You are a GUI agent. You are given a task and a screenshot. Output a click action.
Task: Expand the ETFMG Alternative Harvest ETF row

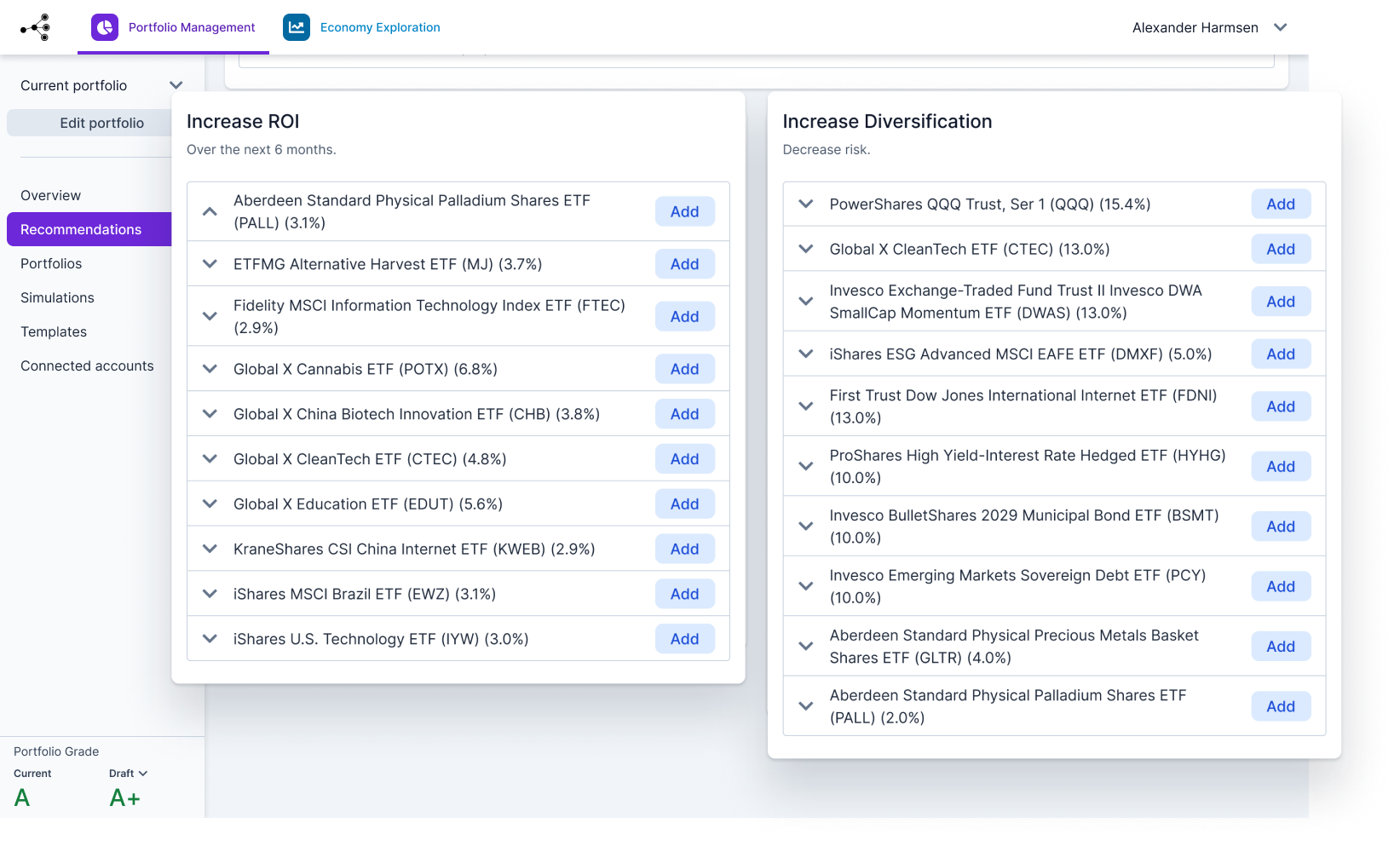[x=210, y=264]
